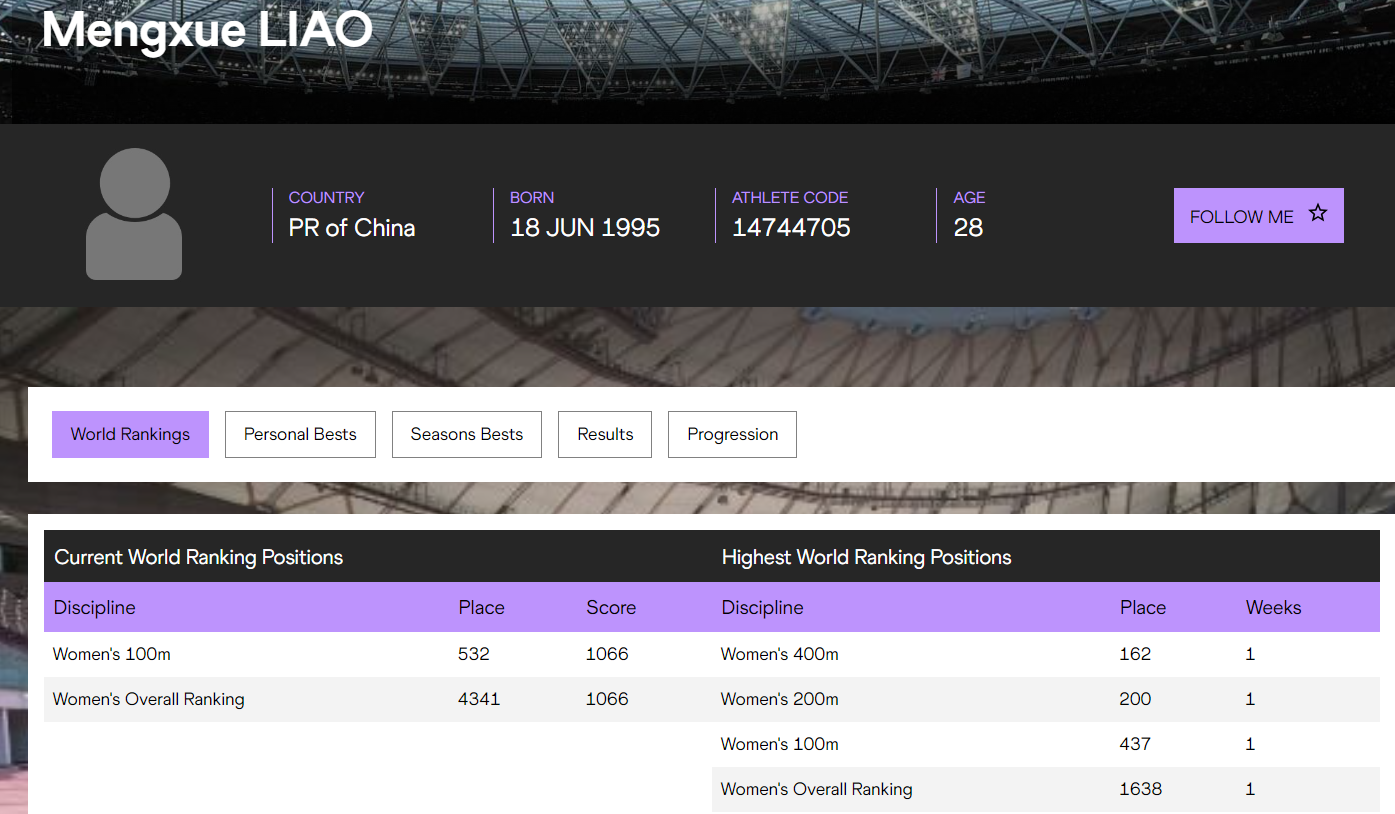Click the Weeks column header
Screen dimensions: 1395x814
click(x=1273, y=607)
